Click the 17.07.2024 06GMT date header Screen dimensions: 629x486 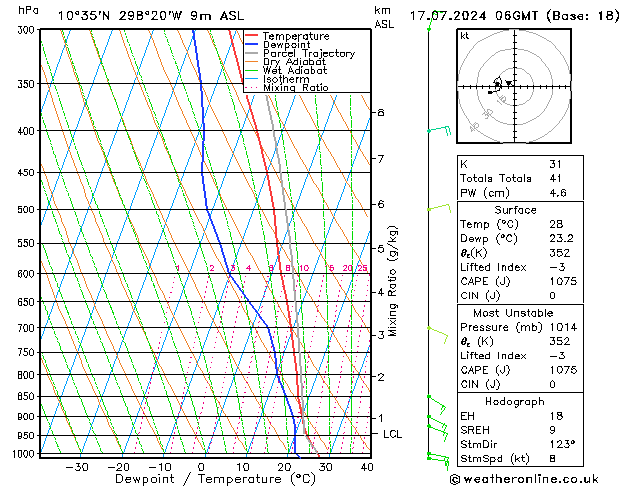[473, 16]
